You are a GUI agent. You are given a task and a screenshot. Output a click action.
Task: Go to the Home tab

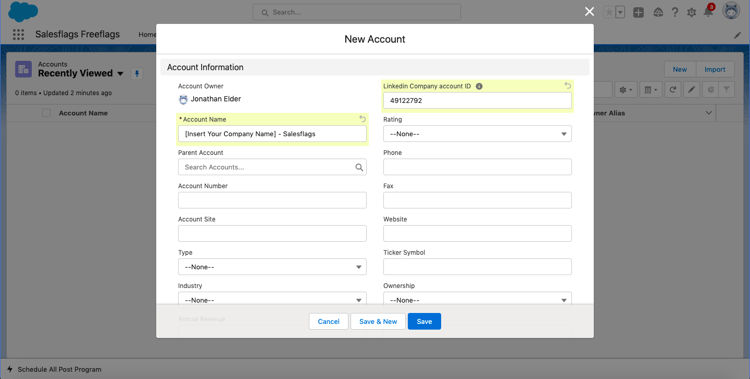click(x=147, y=34)
